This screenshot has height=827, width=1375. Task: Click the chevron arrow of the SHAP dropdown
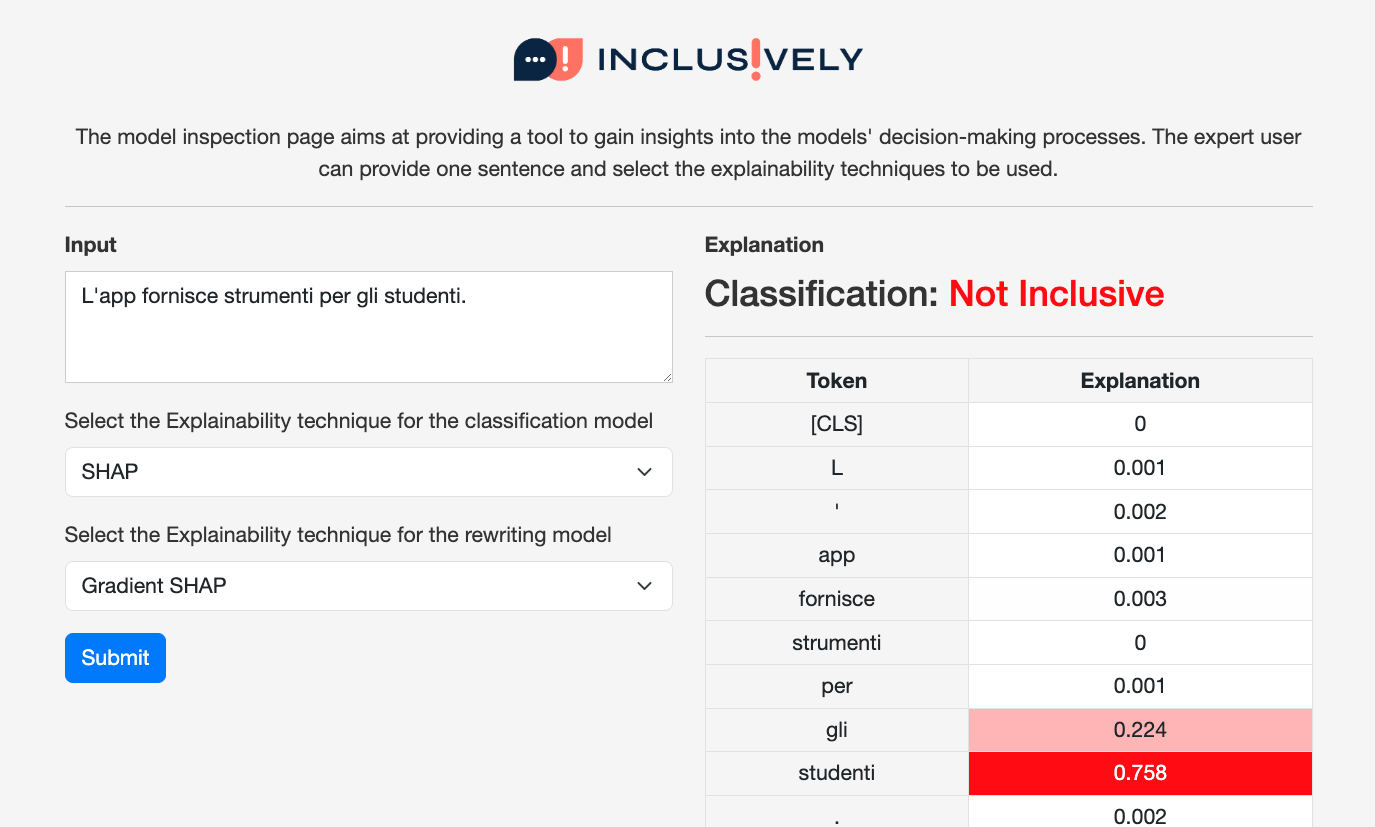(645, 472)
